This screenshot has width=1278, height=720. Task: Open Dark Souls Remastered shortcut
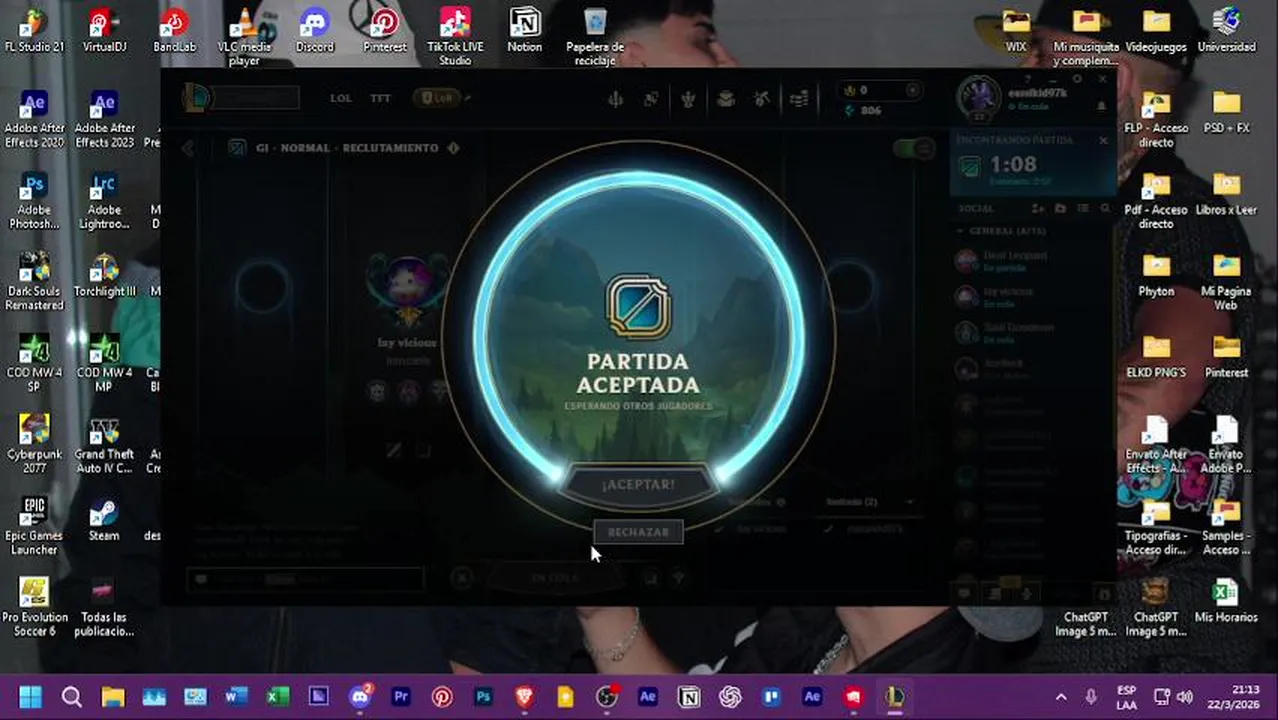pyautogui.click(x=34, y=282)
